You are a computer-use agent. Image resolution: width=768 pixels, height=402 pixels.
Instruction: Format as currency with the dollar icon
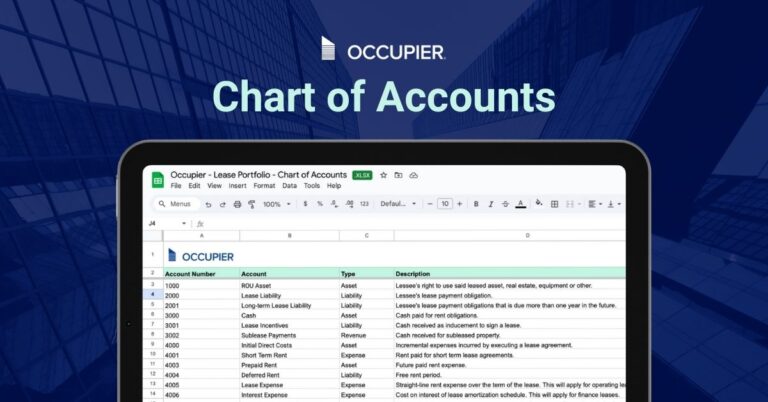pyautogui.click(x=305, y=204)
